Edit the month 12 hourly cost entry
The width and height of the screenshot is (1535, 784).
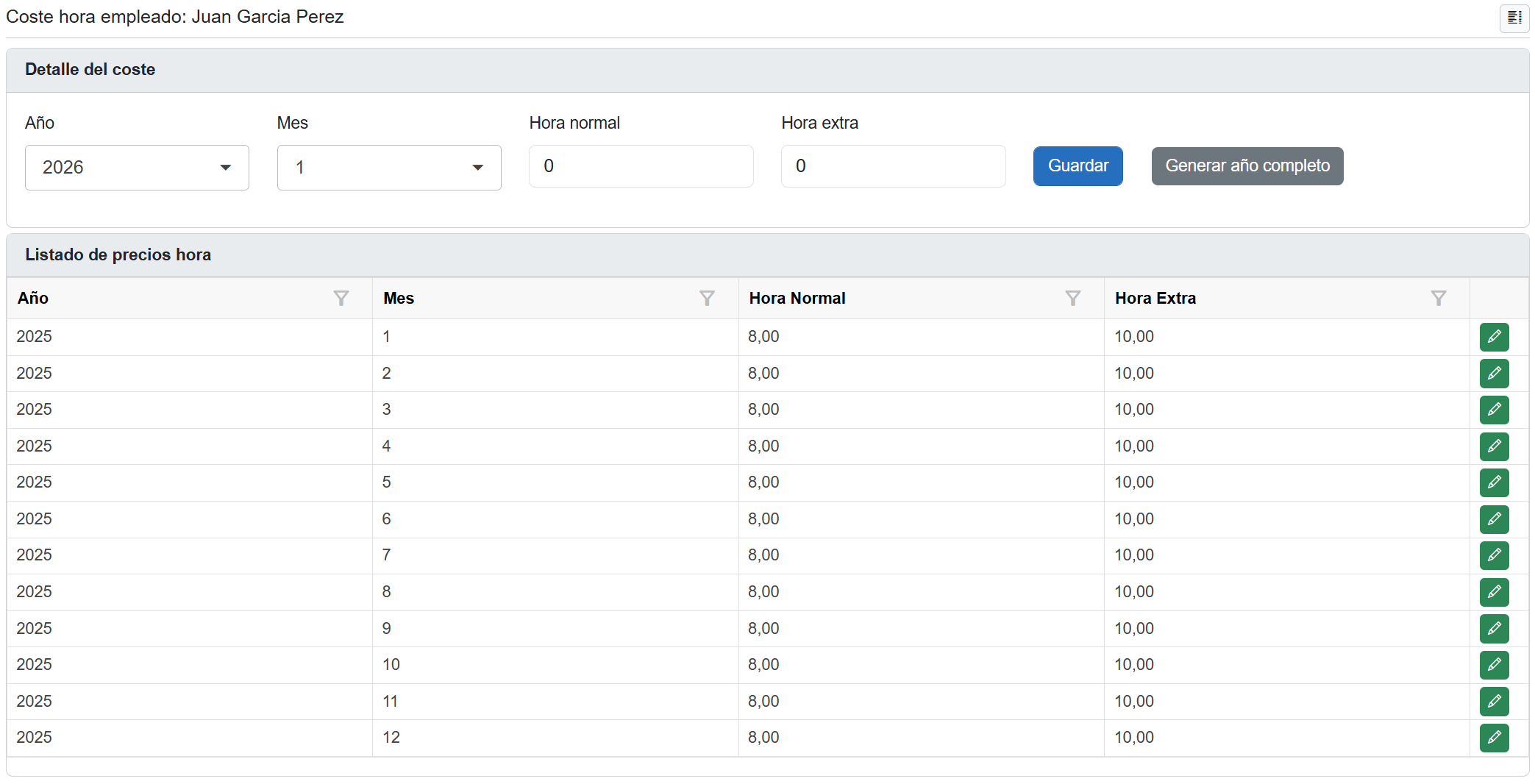[x=1493, y=738]
